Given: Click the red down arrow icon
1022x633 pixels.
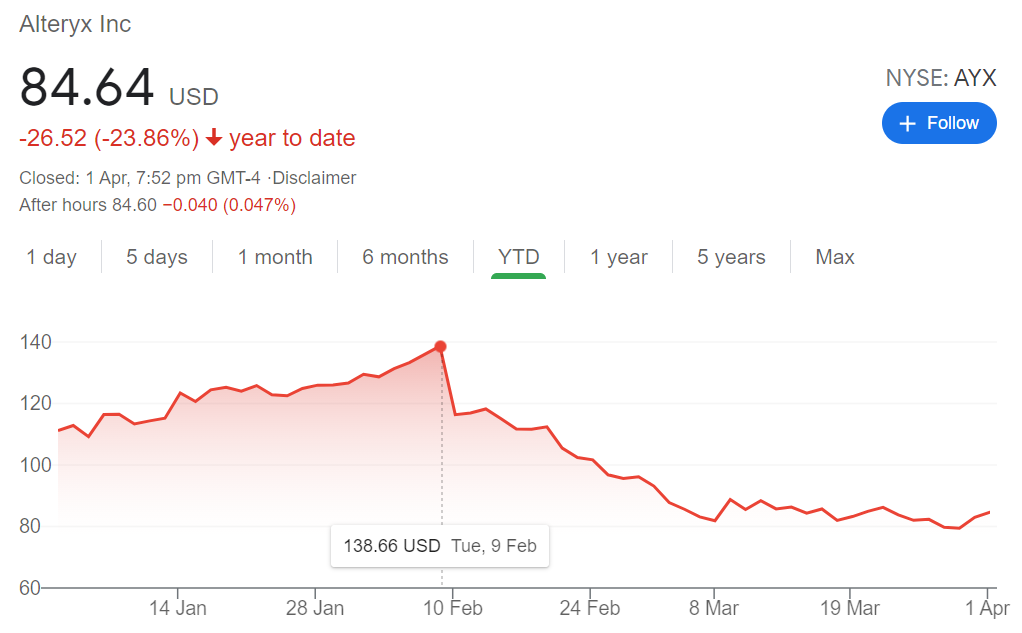Looking at the screenshot, I should (214, 138).
